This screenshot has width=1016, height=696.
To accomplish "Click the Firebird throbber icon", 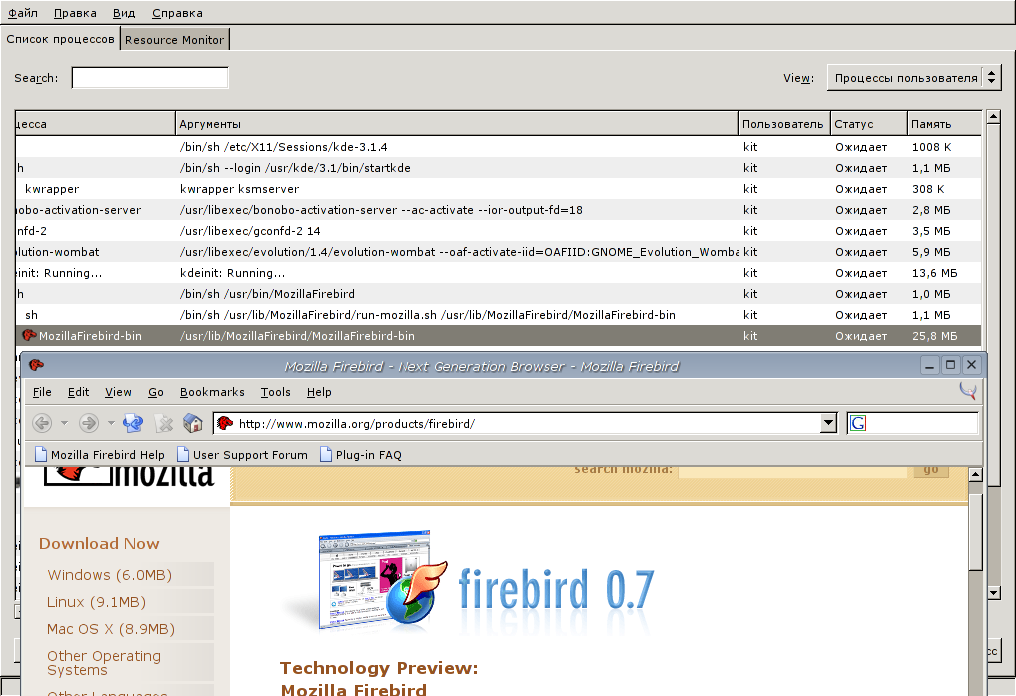I will 967,390.
